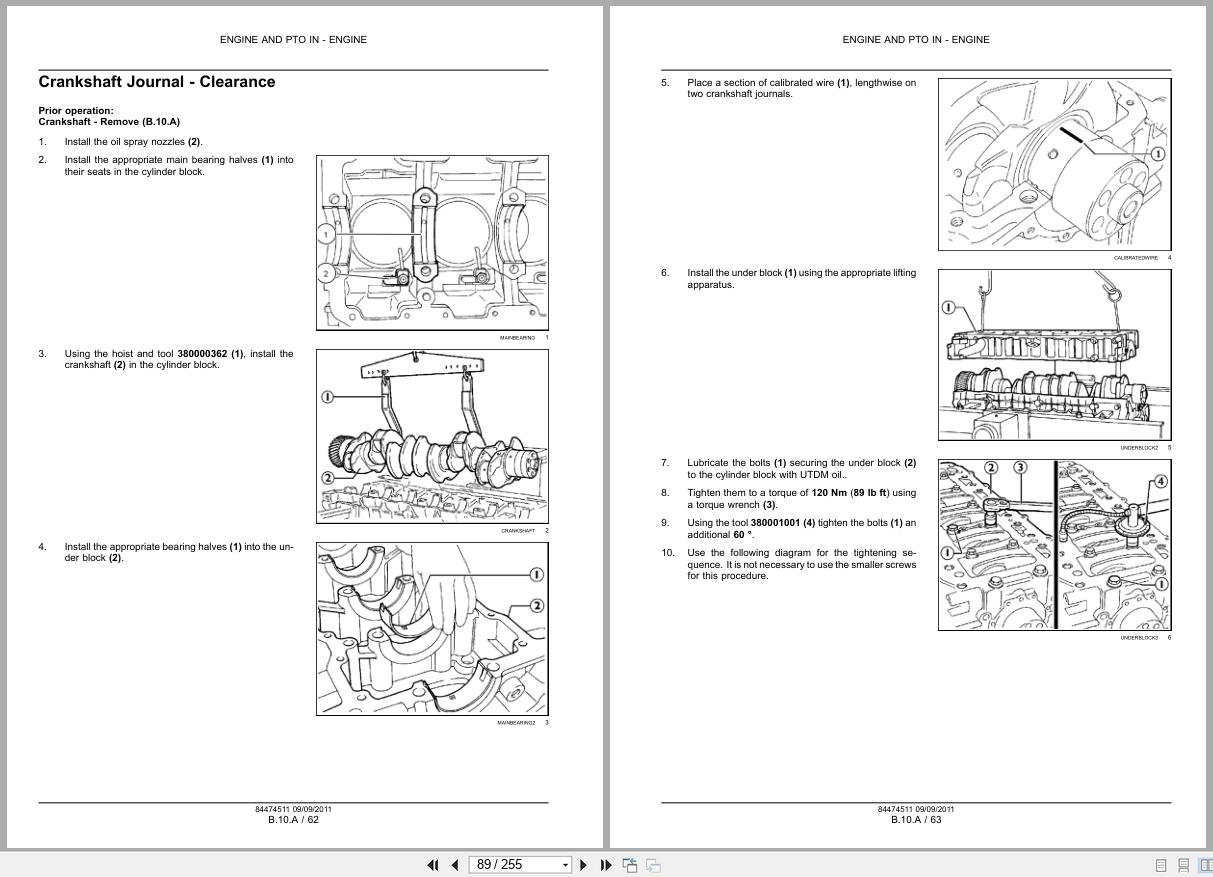Screen dimensions: 1213x877
Task: Select the snapshot copy icon beside page navigation
Action: coord(630,864)
